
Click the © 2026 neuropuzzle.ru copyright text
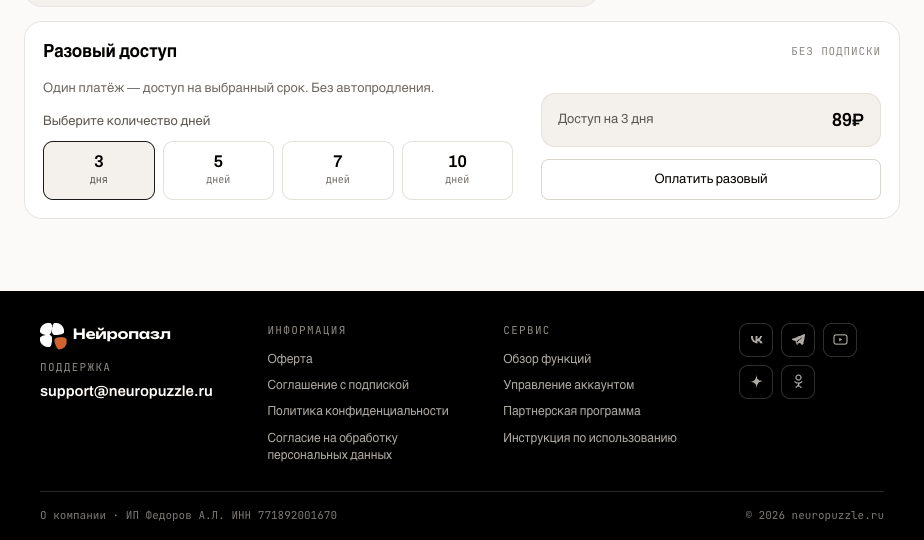coord(815,515)
